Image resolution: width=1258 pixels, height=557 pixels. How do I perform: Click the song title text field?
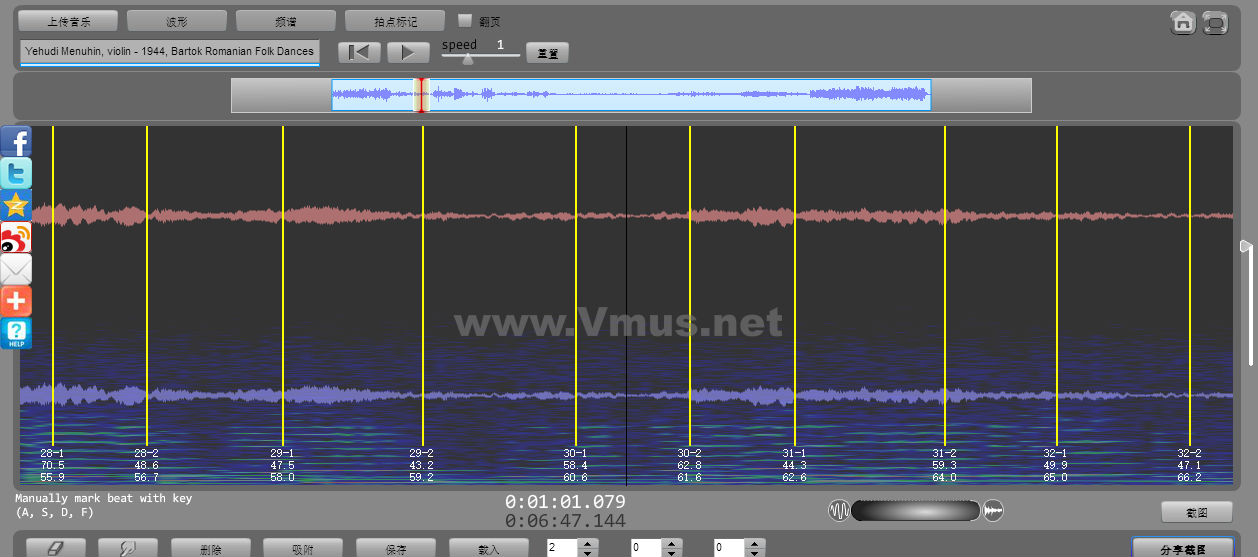pyautogui.click(x=169, y=51)
